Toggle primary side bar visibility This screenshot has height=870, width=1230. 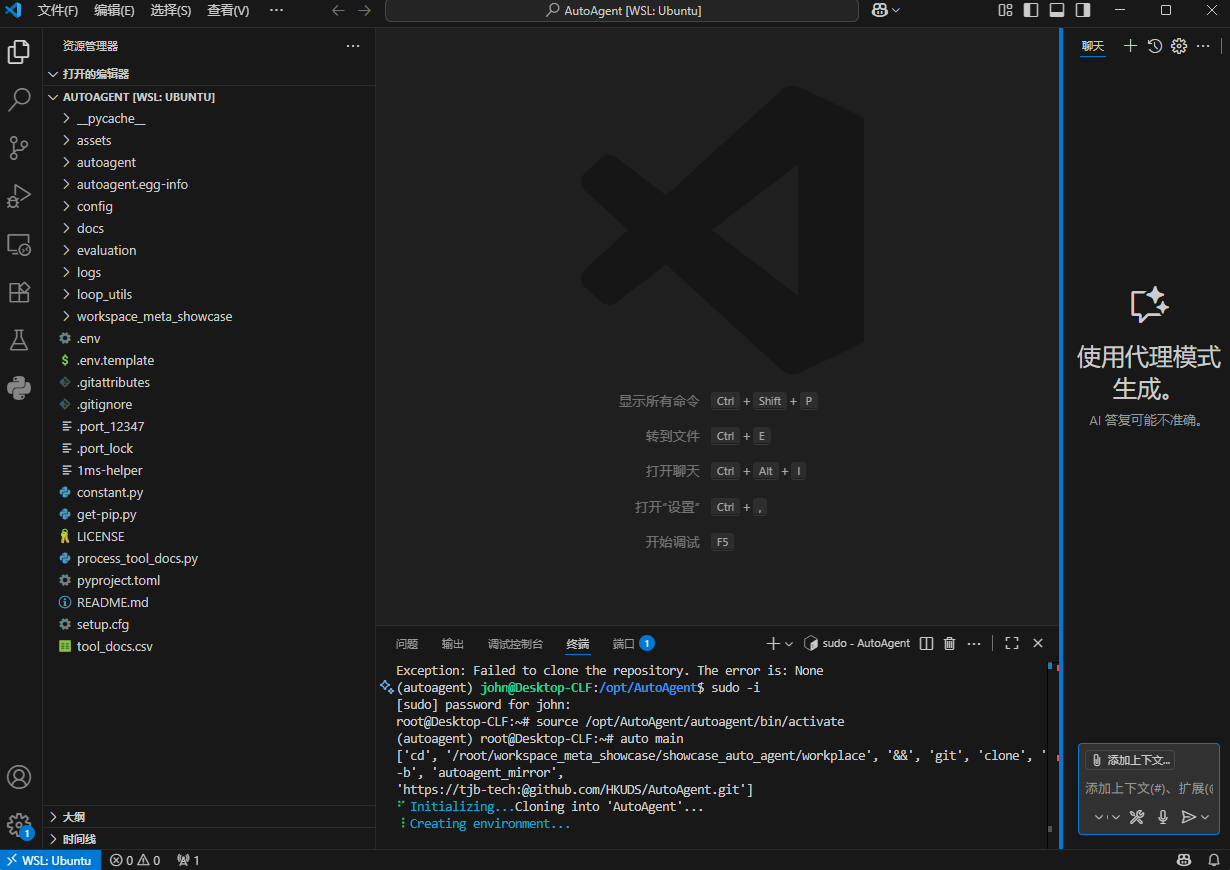tap(1032, 10)
